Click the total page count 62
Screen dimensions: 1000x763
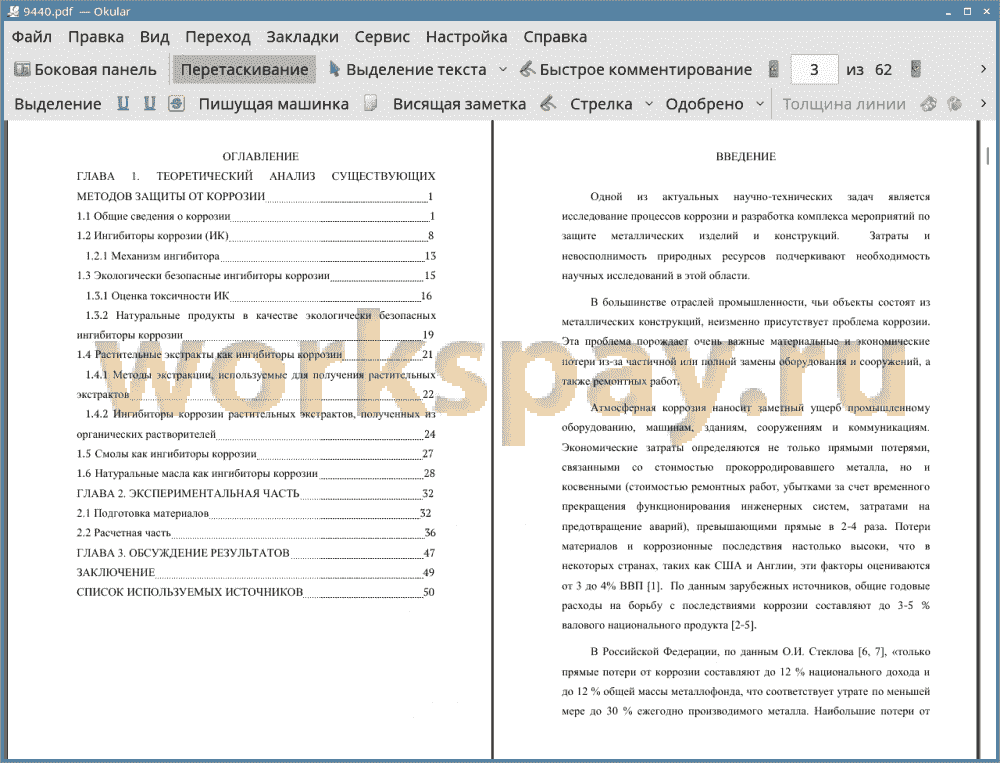click(x=883, y=70)
